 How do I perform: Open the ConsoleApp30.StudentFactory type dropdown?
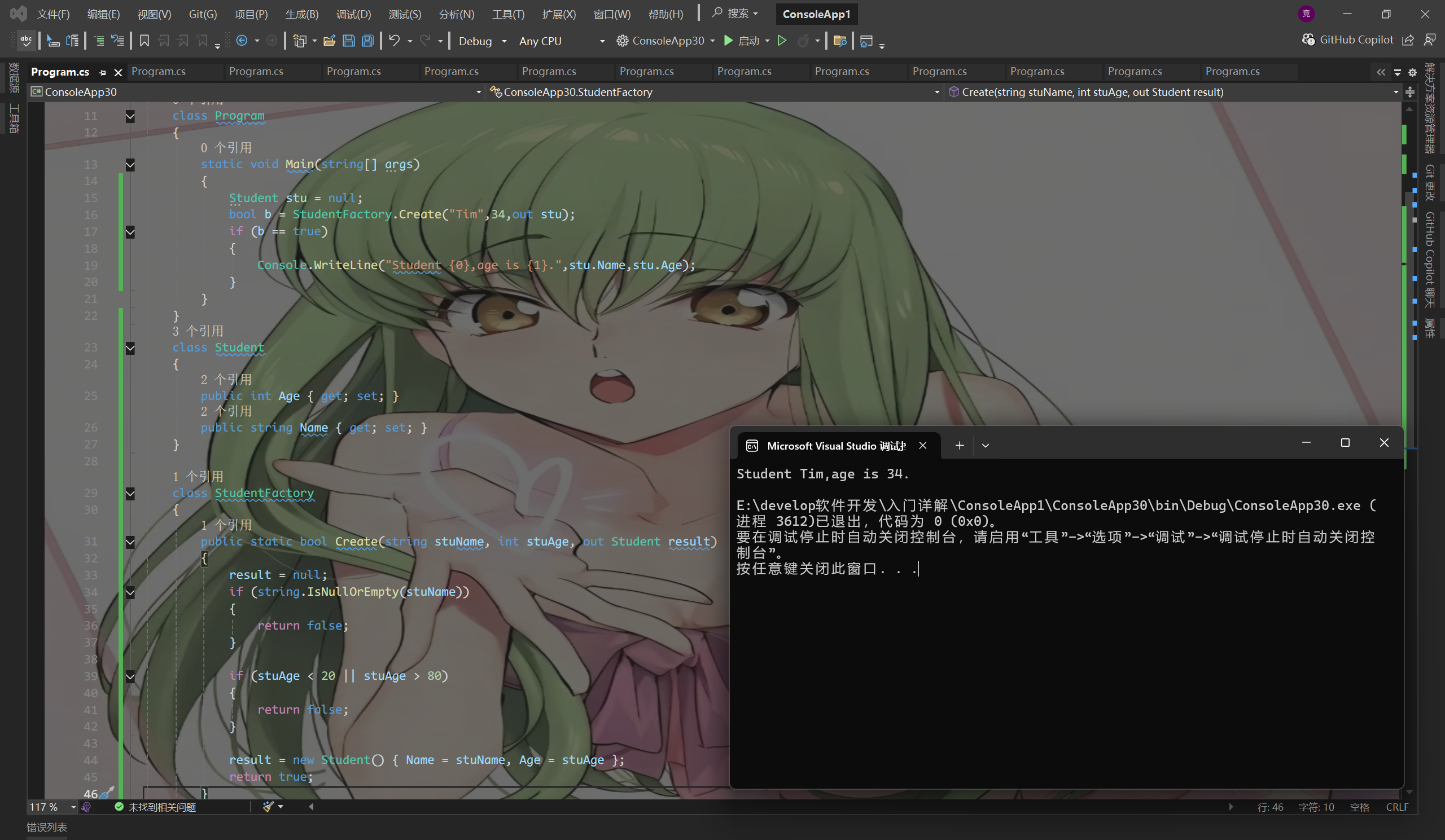715,92
